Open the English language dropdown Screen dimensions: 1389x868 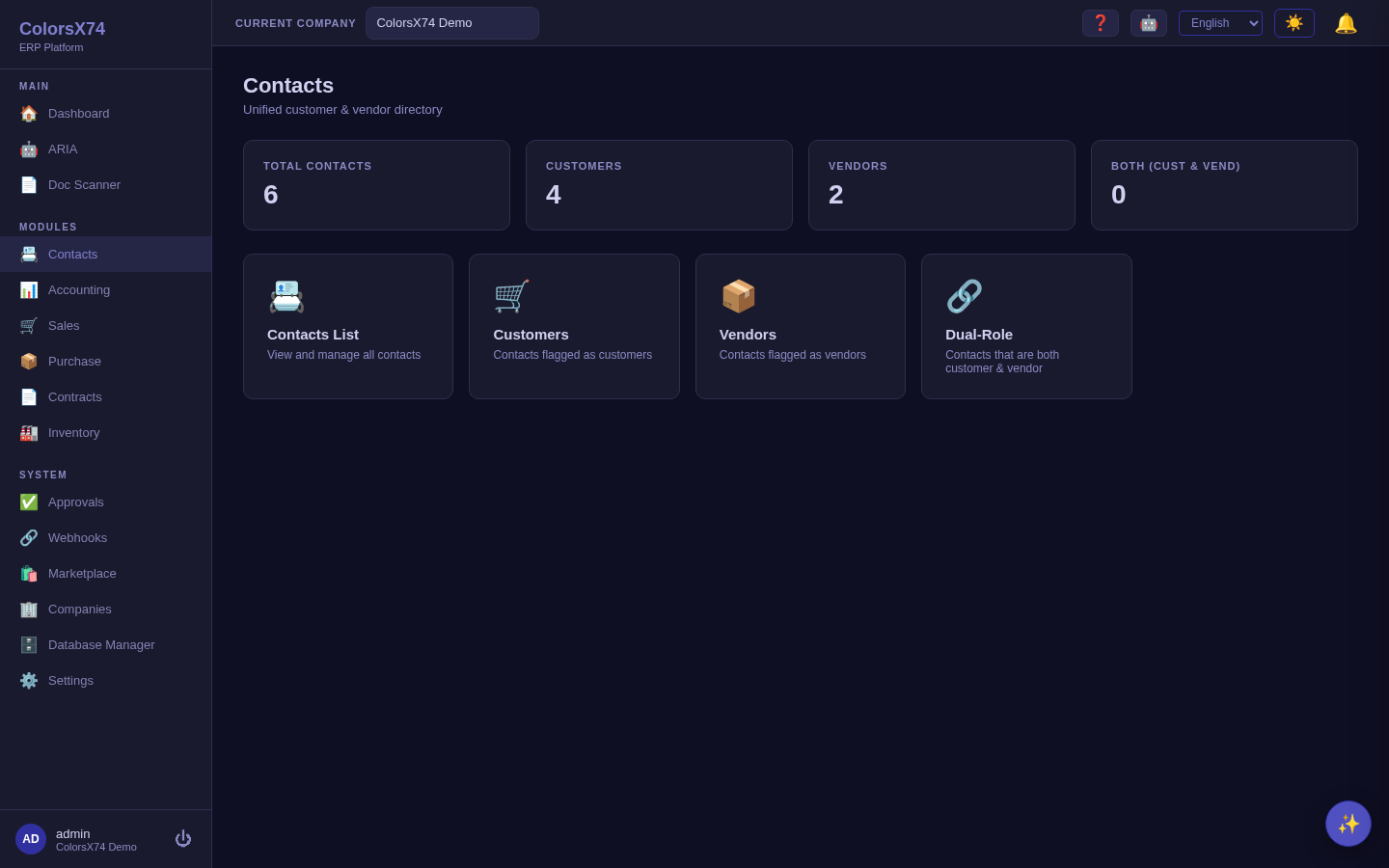coord(1220,23)
